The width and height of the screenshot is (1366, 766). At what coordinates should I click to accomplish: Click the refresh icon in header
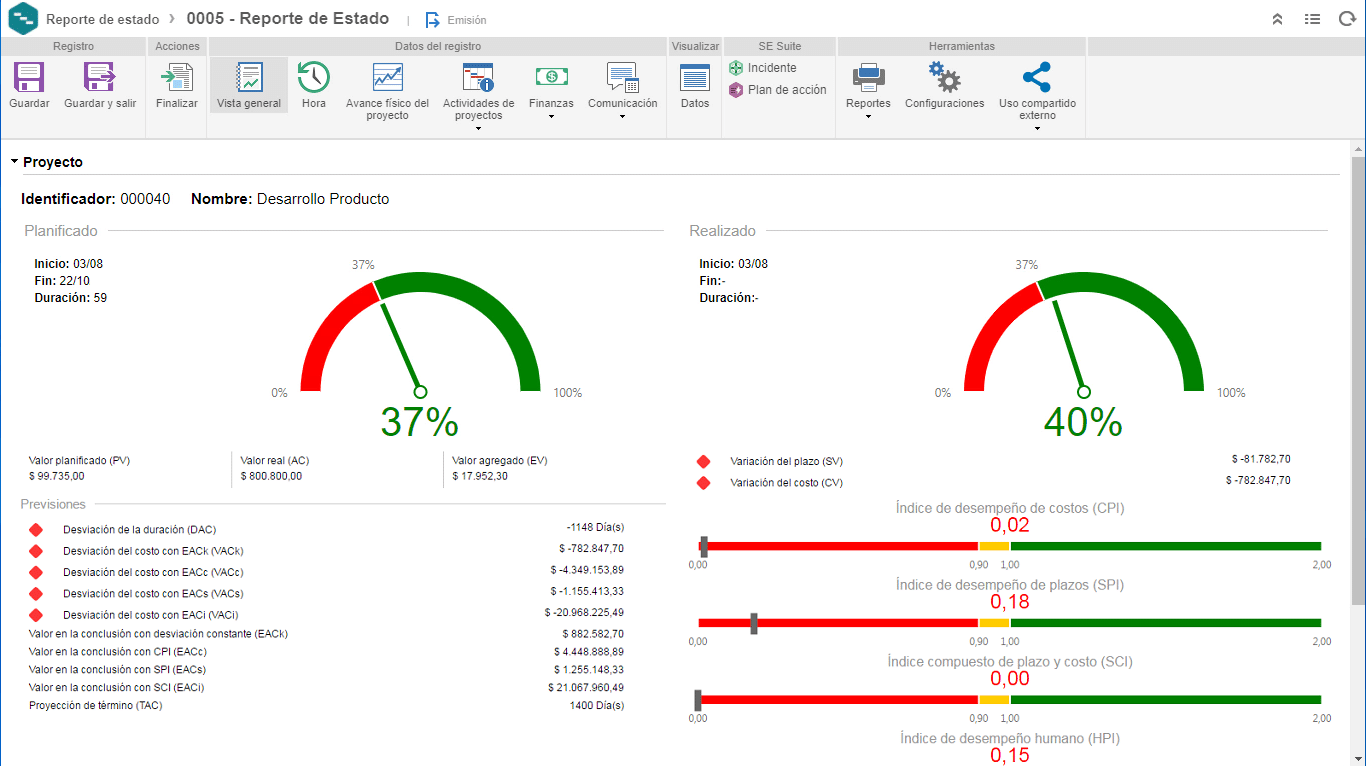tap(1347, 19)
